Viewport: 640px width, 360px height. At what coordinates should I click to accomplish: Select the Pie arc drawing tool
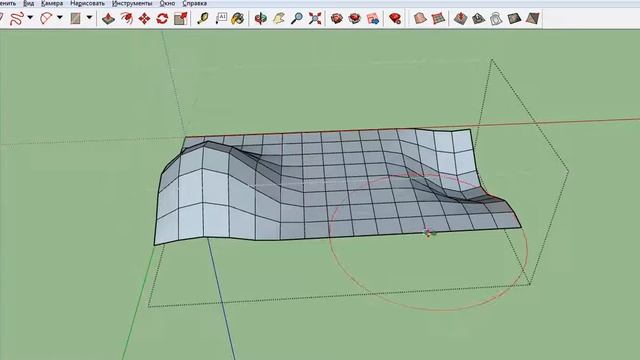[x=46, y=18]
